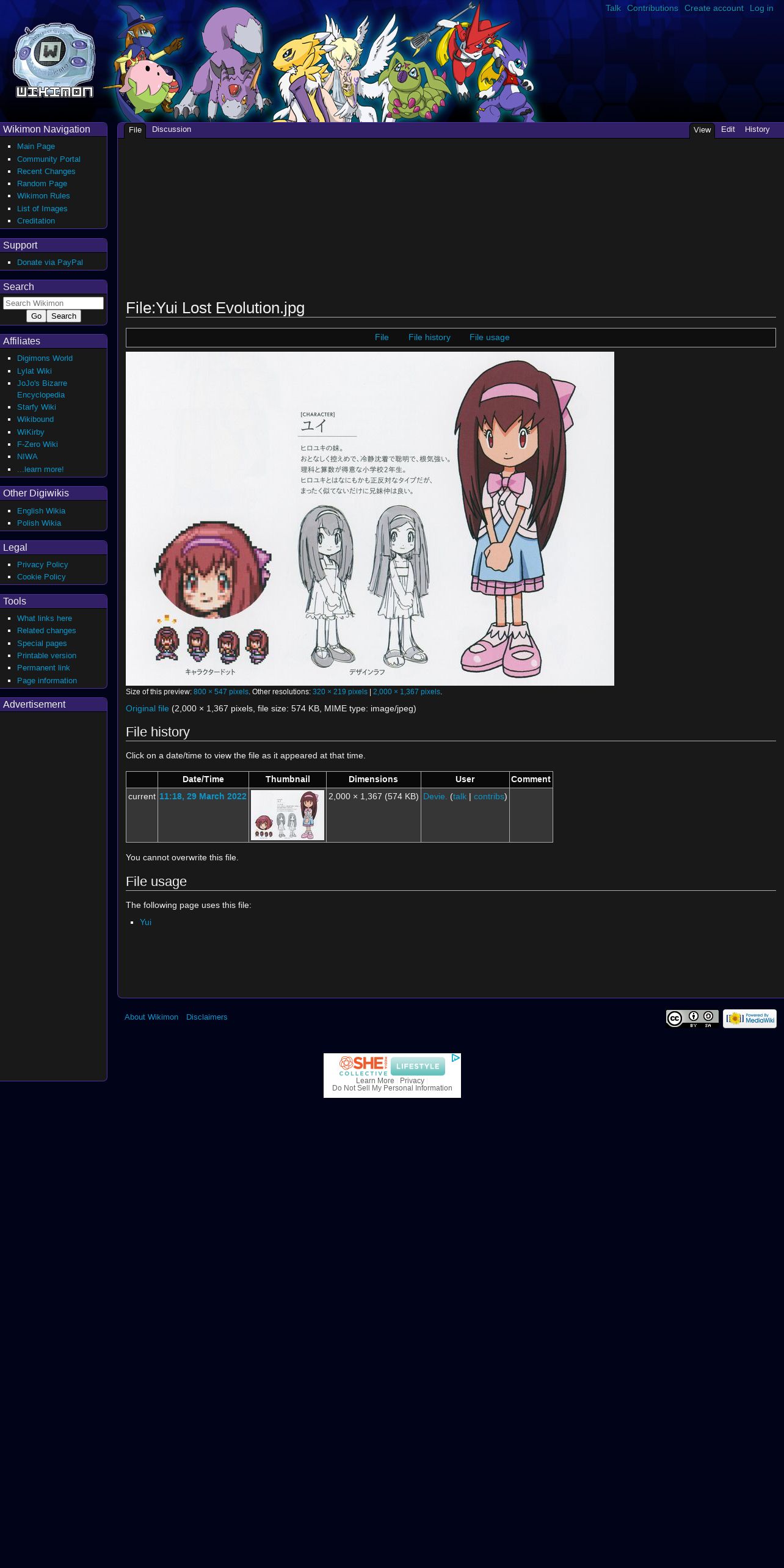
Task: Open the large Yui preview image
Action: pyautogui.click(x=370, y=518)
